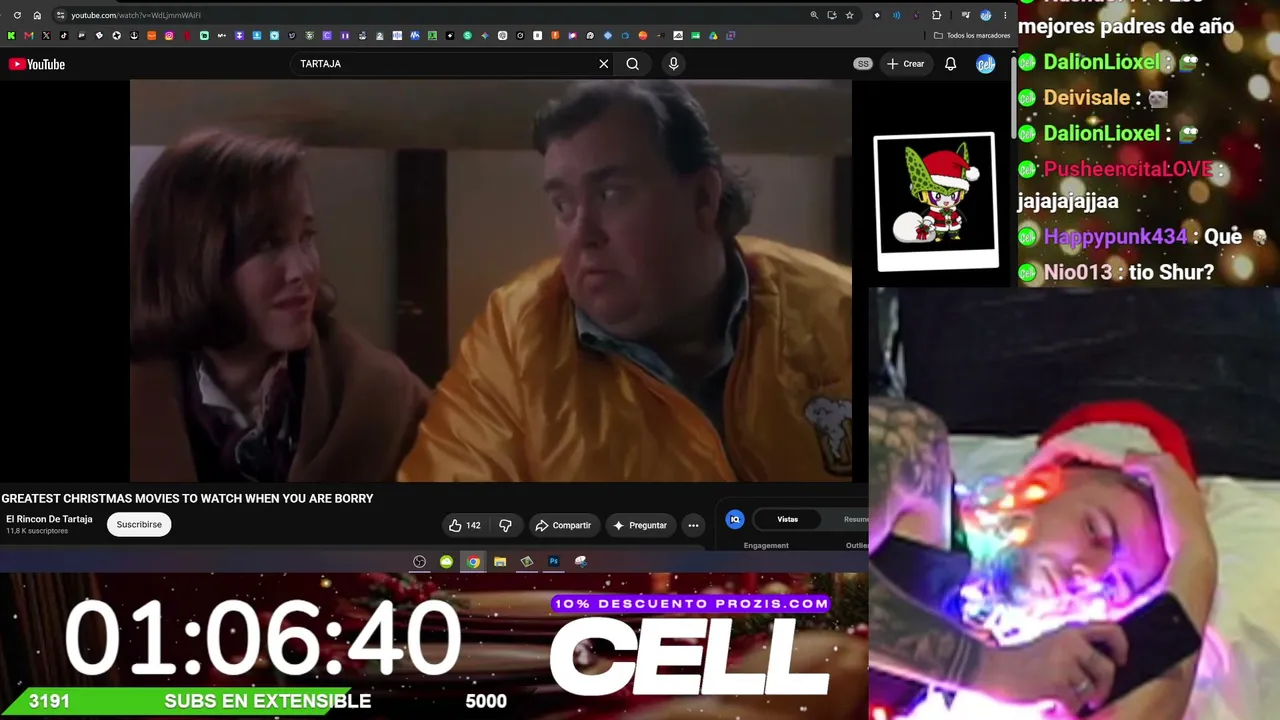Click the Engagement label in vidIQ panel
Image resolution: width=1280 pixels, height=720 pixels.
click(766, 546)
